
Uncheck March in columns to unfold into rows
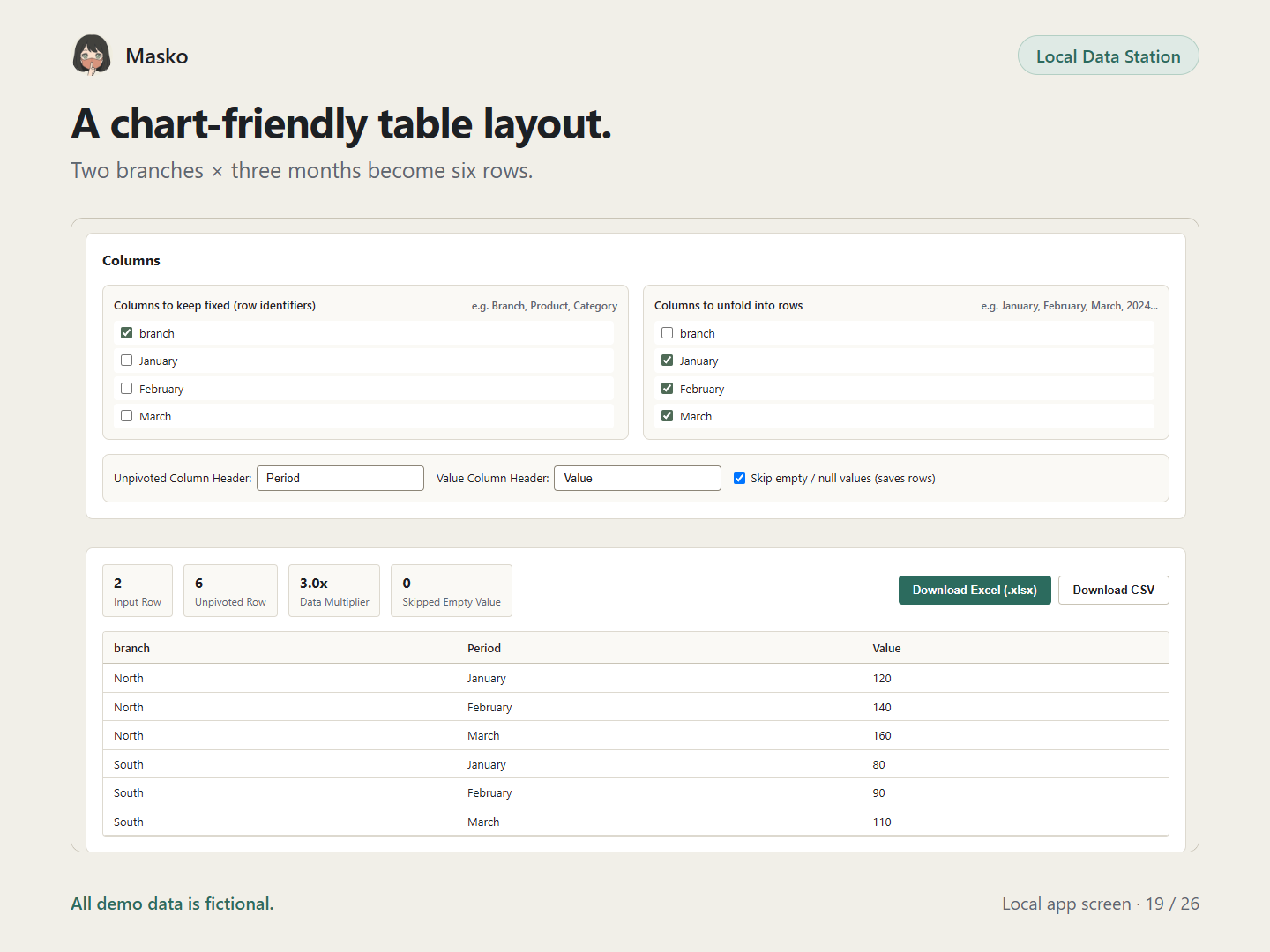668,416
